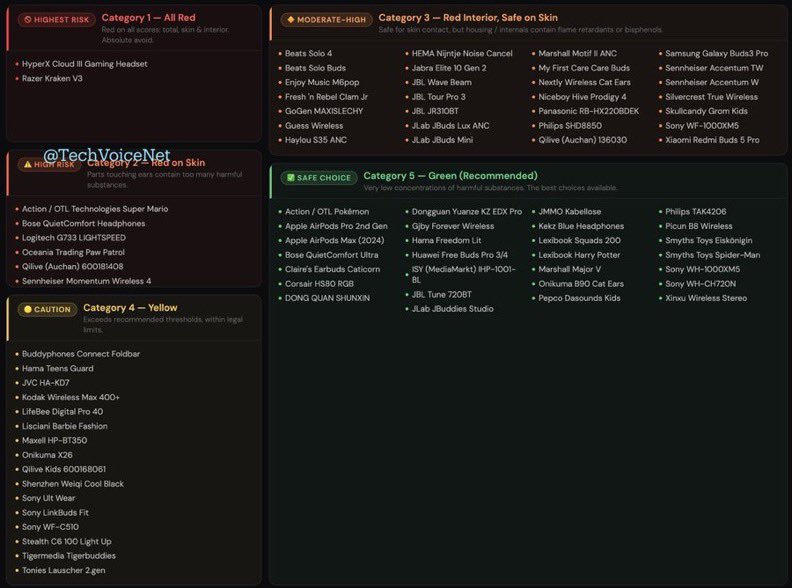Click JBL Tune 720BT entry
Viewport: 792px width, 588px height.
coord(441,295)
